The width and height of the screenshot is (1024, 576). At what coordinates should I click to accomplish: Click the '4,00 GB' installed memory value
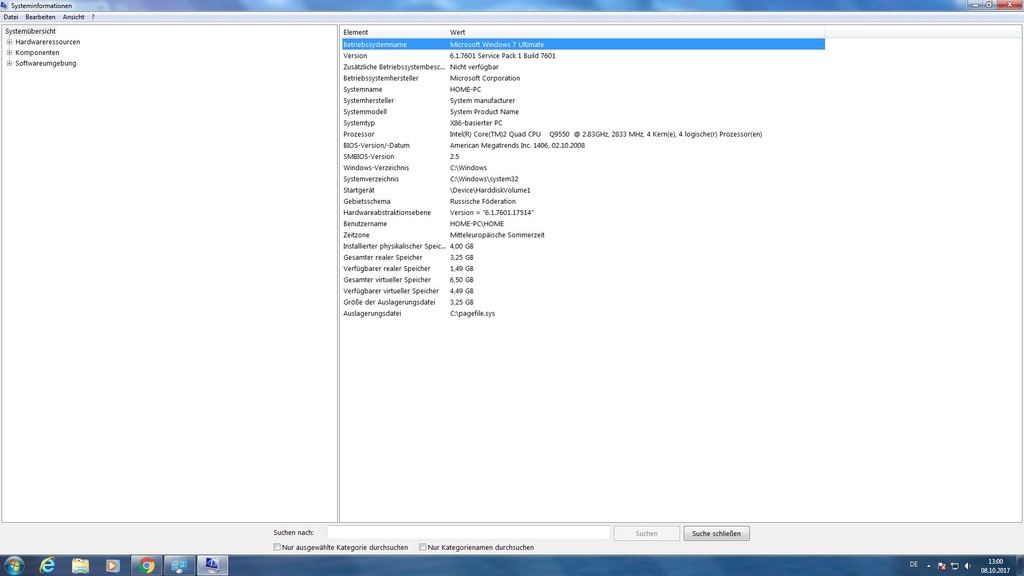(462, 246)
